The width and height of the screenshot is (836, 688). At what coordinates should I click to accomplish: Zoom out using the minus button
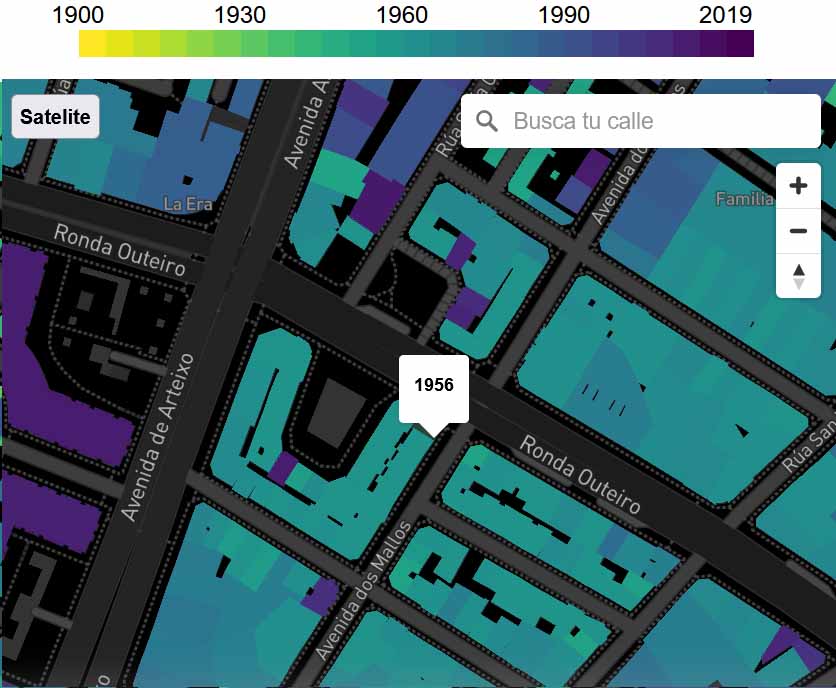pyautogui.click(x=798, y=231)
